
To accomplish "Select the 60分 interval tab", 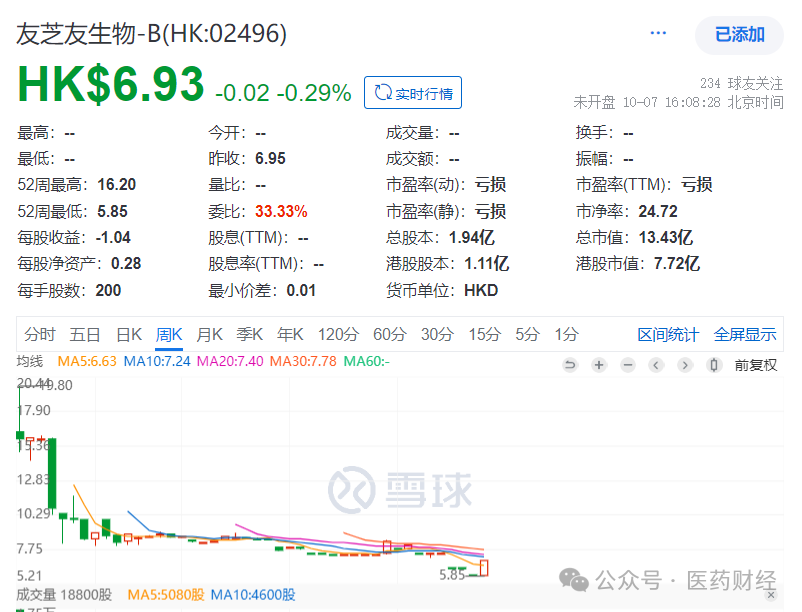I will (389, 334).
